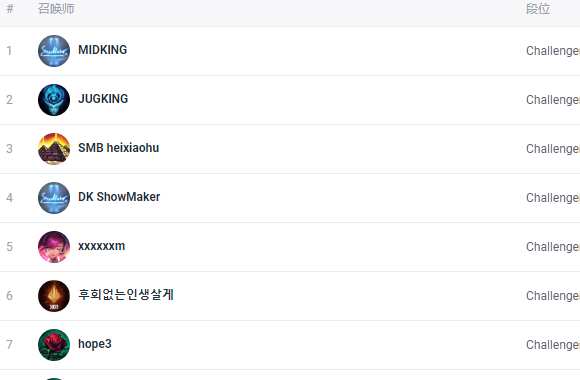Screen dimensions: 580x380
Task: Open hope3 summoner name link
Action: tap(95, 344)
